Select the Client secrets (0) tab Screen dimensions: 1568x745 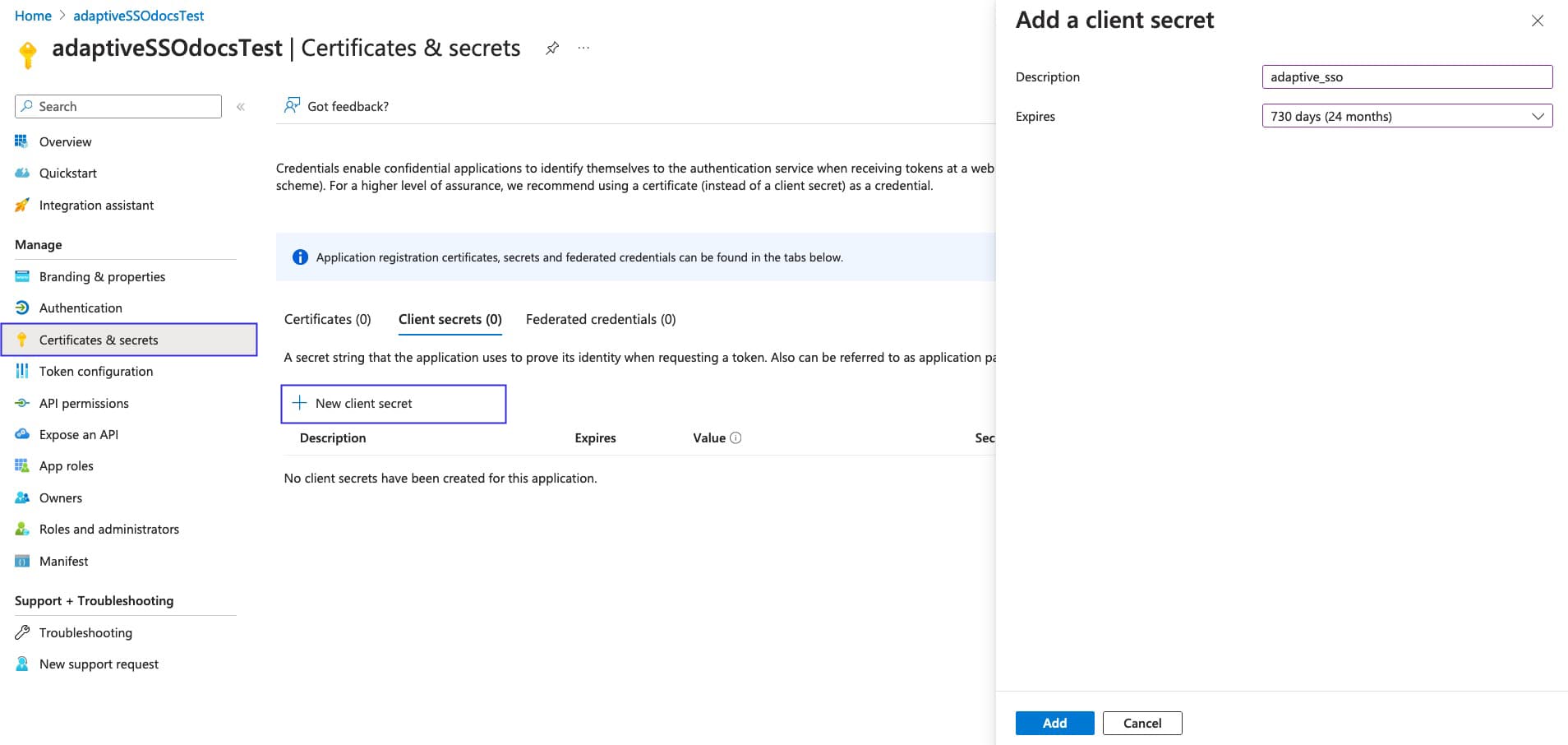click(x=450, y=319)
